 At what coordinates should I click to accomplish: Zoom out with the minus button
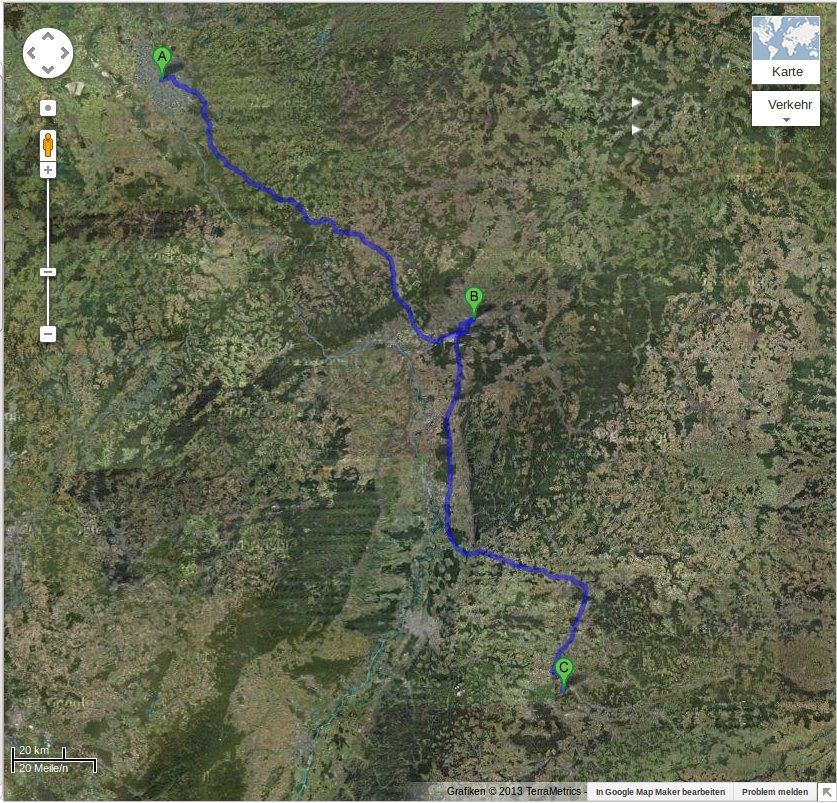click(x=48, y=334)
